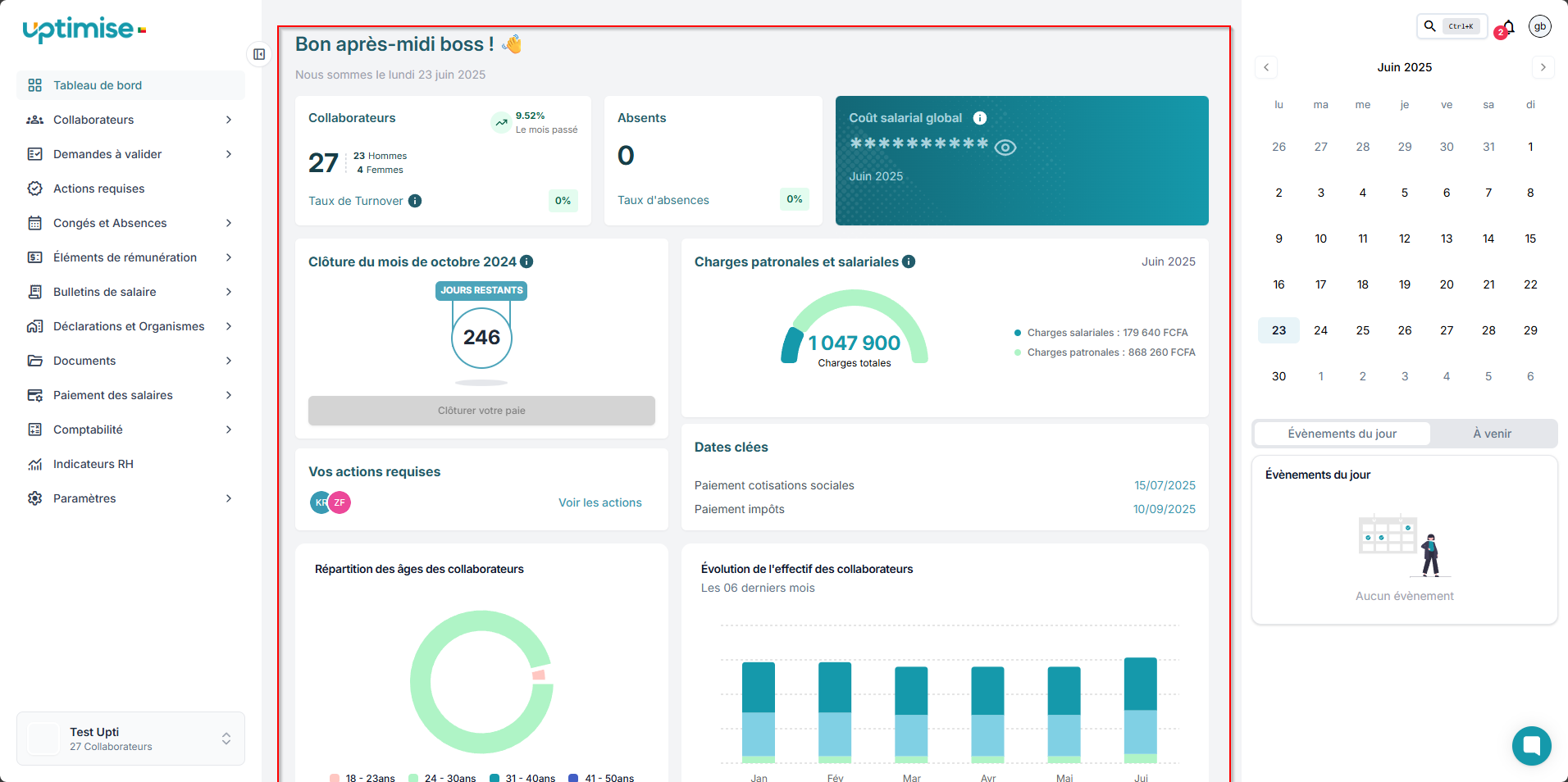Click the search magnifier icon
This screenshot has width=1568, height=782.
1429,26
